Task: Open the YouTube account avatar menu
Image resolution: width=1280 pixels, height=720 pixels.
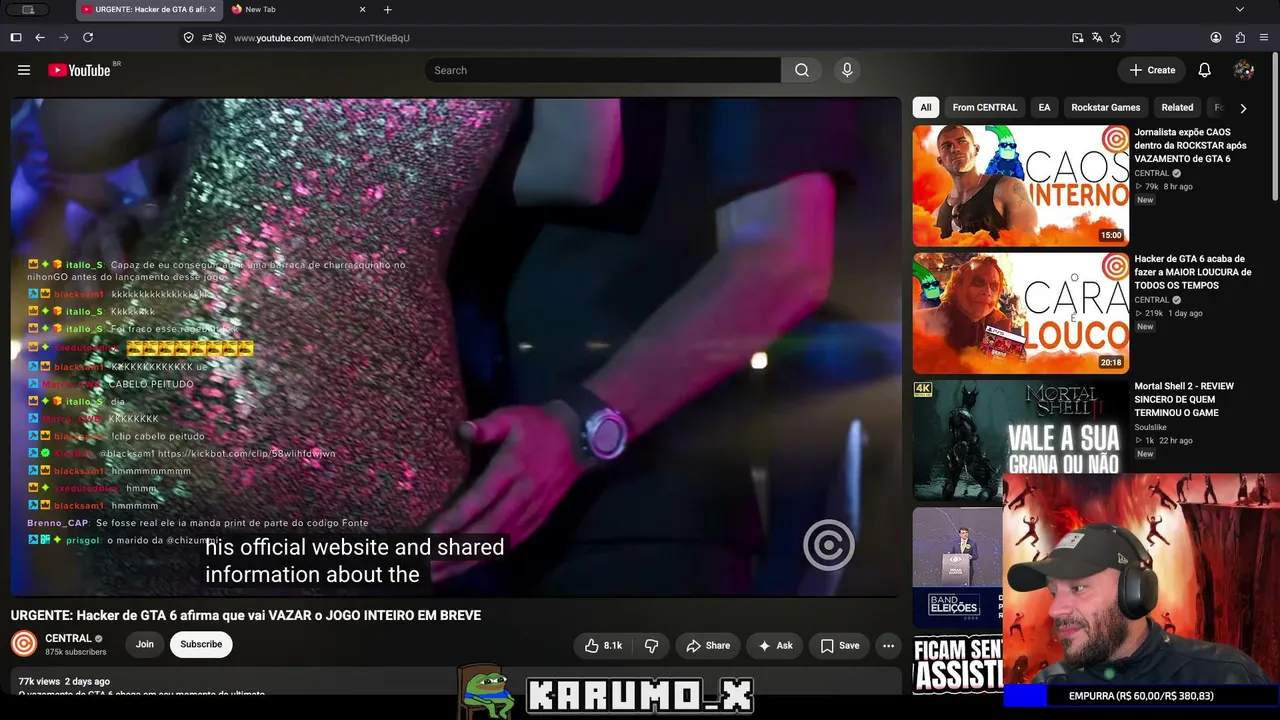Action: [1244, 70]
